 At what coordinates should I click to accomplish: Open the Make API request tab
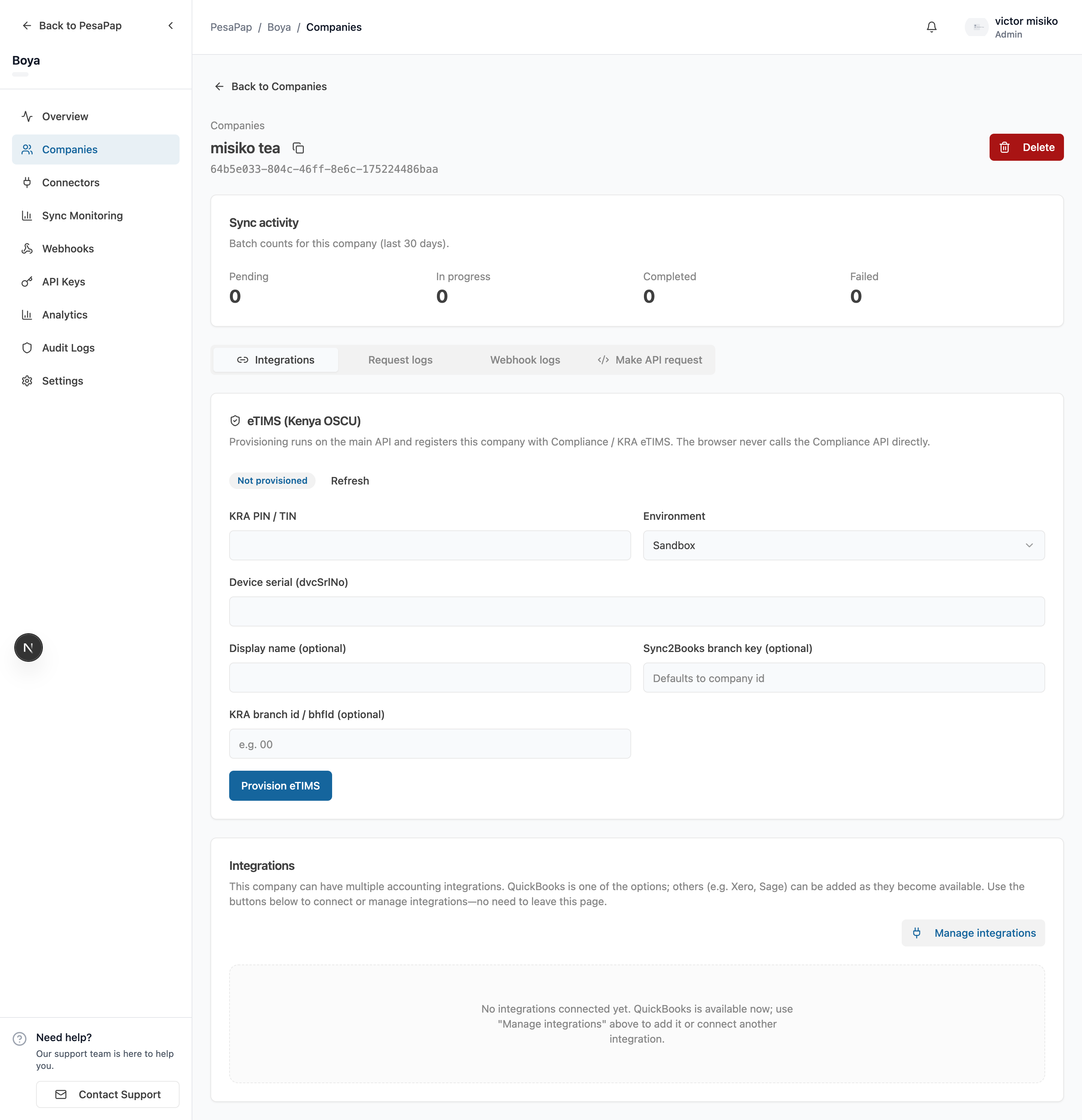point(649,360)
